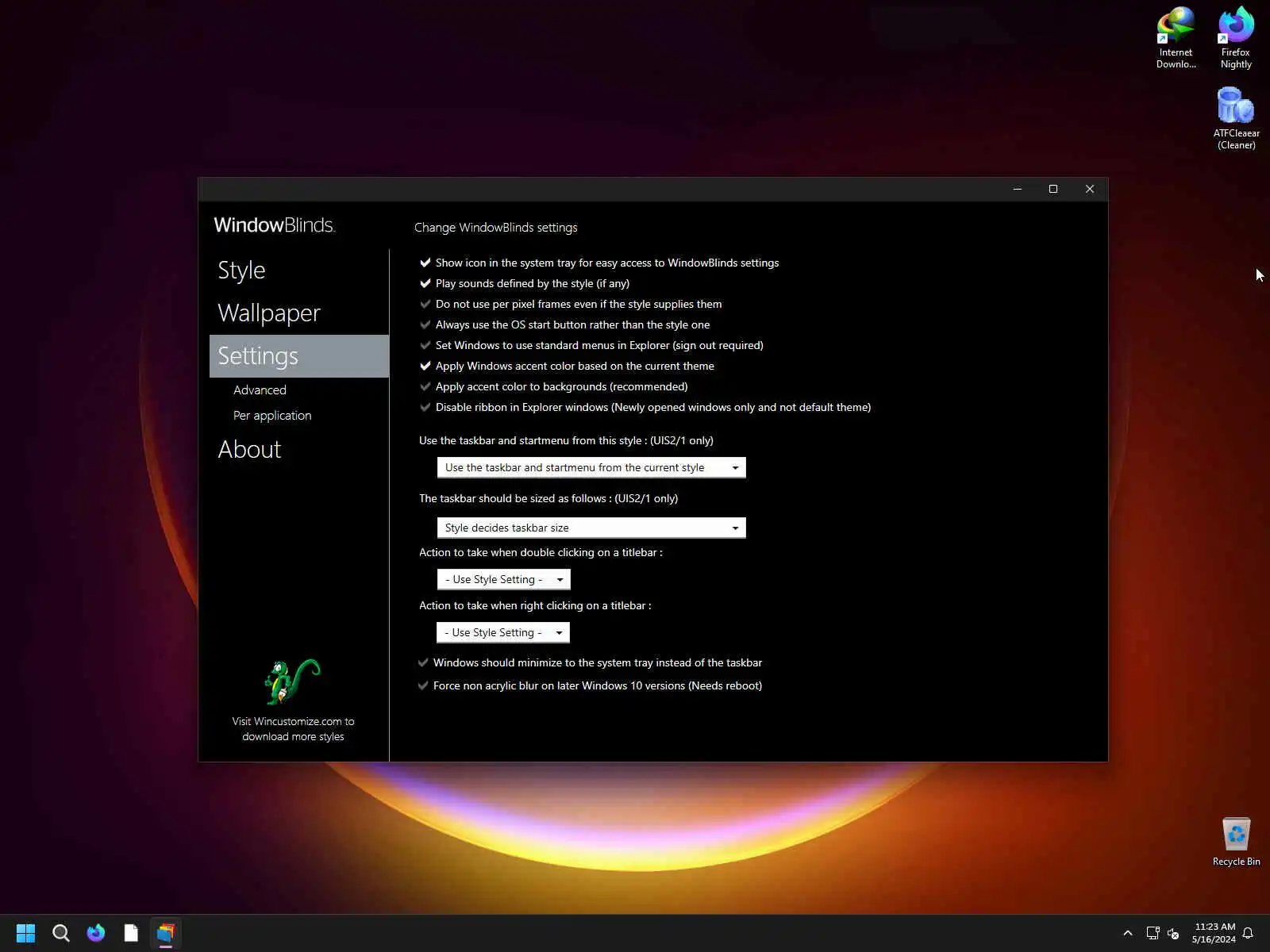Image resolution: width=1270 pixels, height=952 pixels.
Task: Select Internet Download Manager desktop icon
Action: 1176,38
